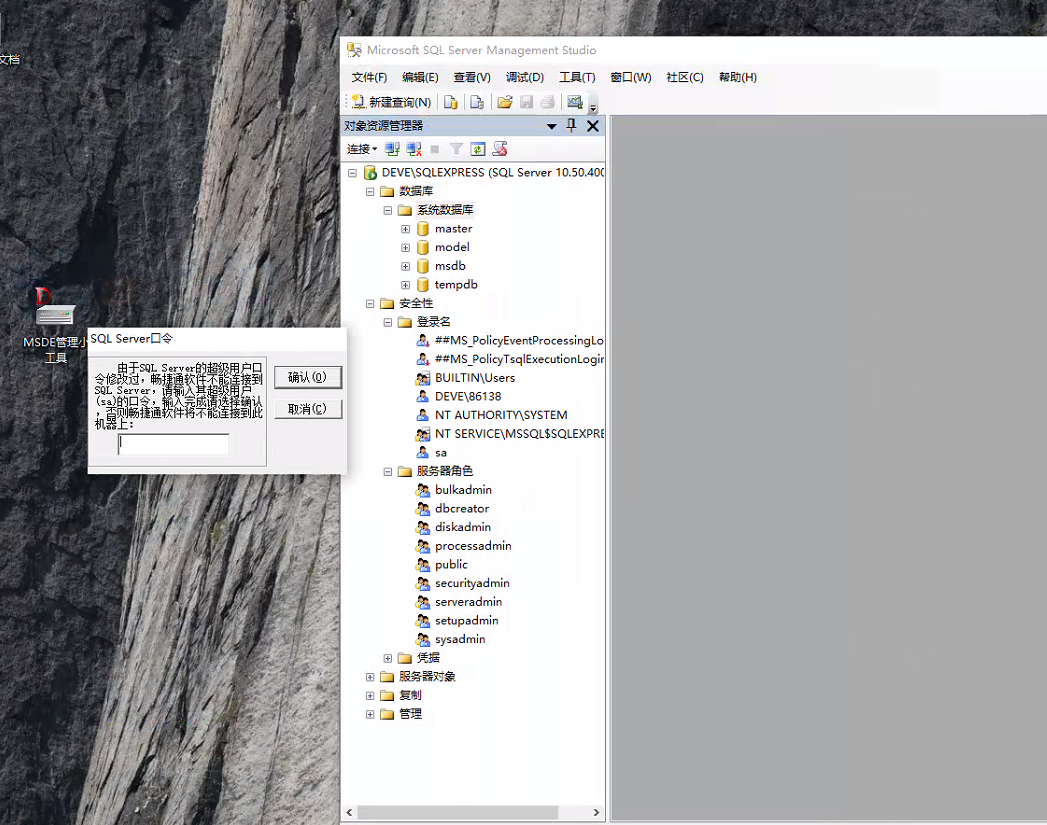
Task: Open the Object Explorer window position dropdown arrow
Action: [552, 126]
